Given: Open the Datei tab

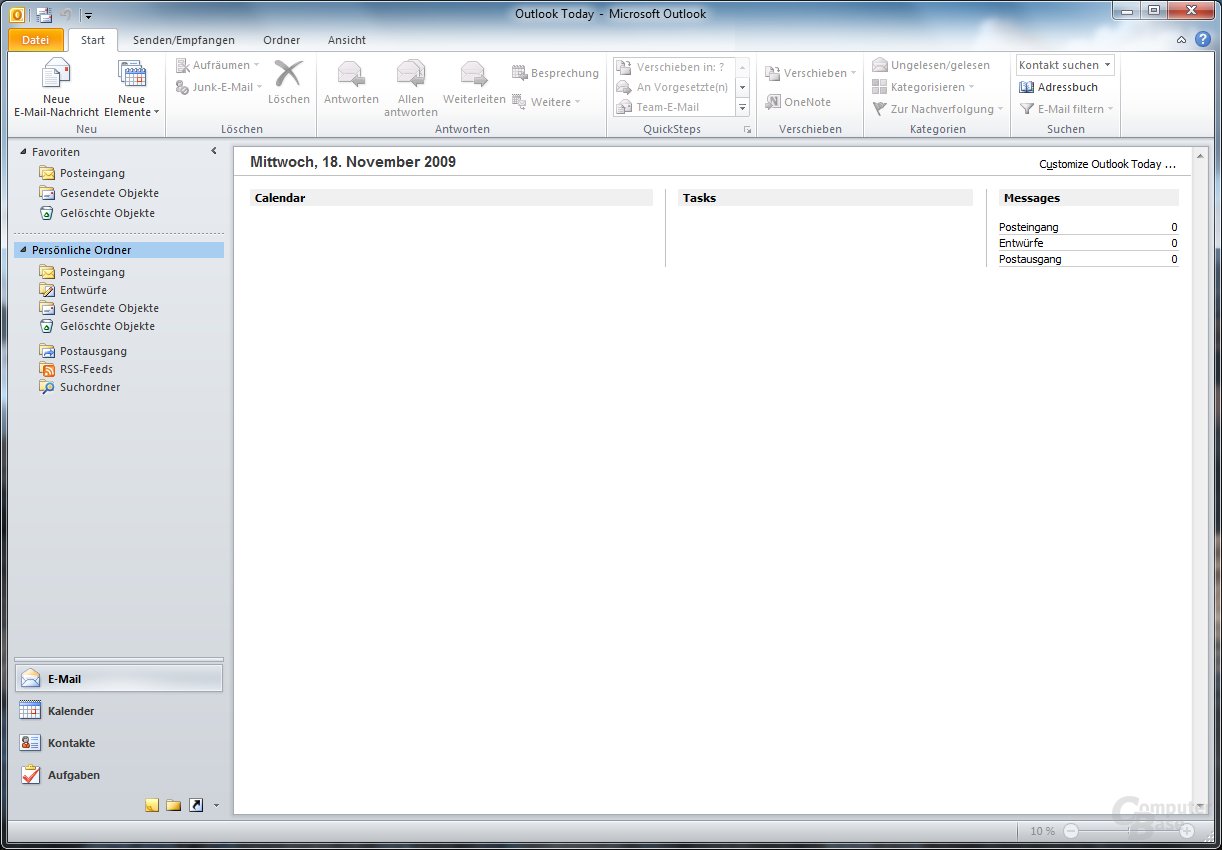Looking at the screenshot, I should coord(35,40).
